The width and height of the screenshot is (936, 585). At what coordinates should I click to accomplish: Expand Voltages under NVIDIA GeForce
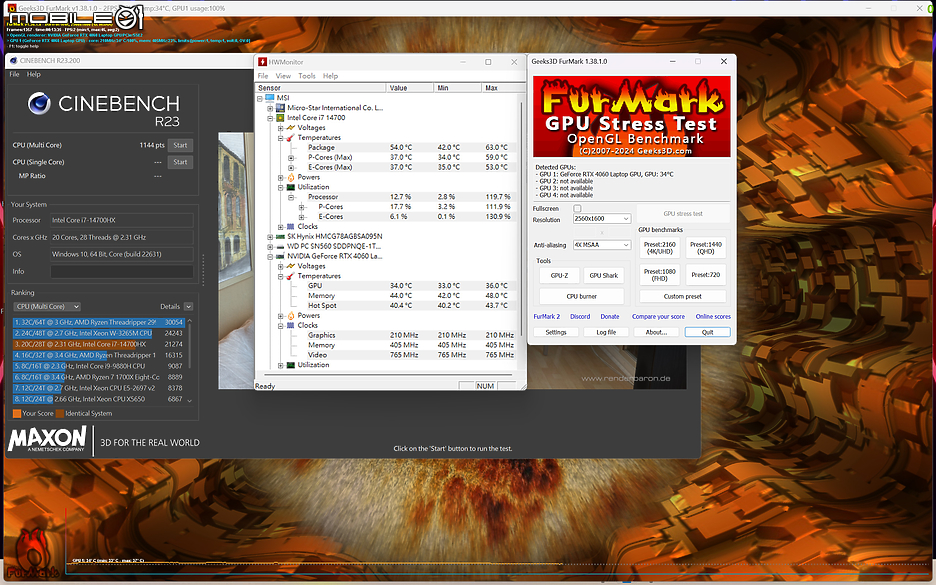tap(281, 266)
